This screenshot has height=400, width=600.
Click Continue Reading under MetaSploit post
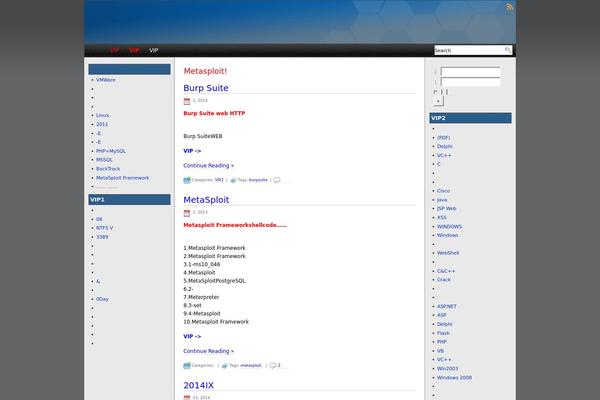click(x=209, y=351)
